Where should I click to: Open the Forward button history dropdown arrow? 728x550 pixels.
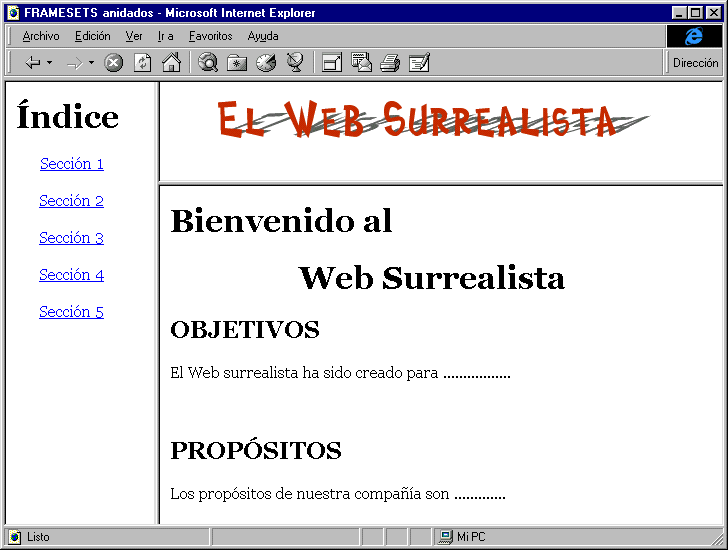(x=91, y=63)
